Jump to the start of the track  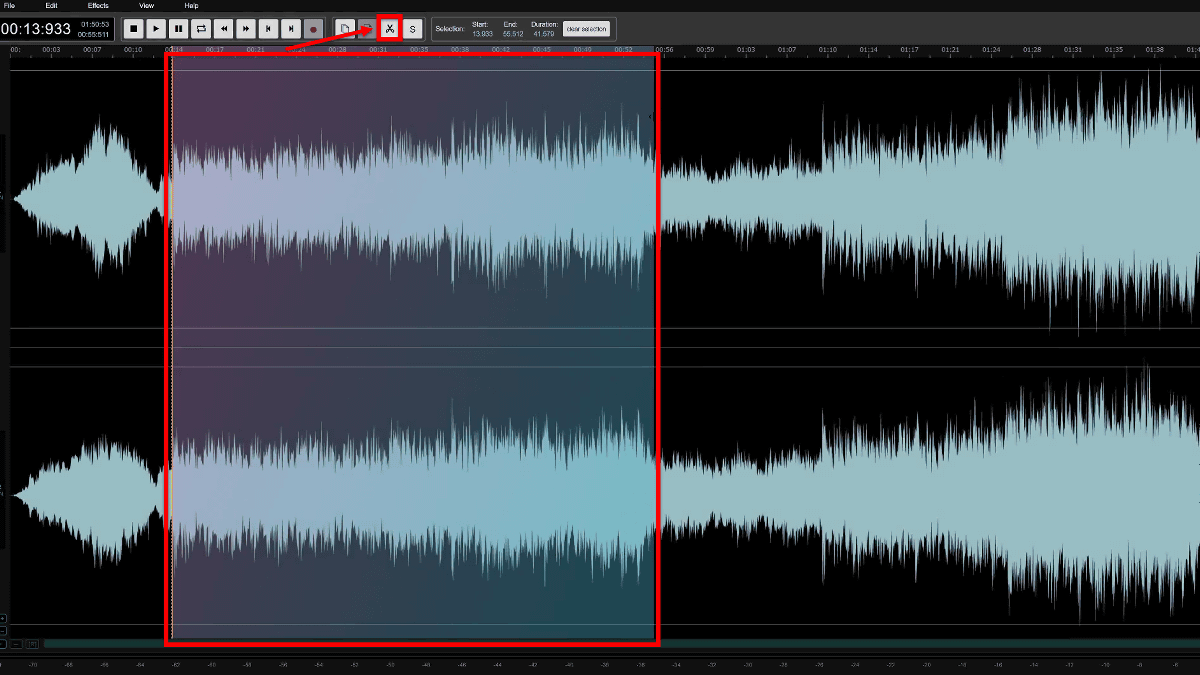pos(268,29)
